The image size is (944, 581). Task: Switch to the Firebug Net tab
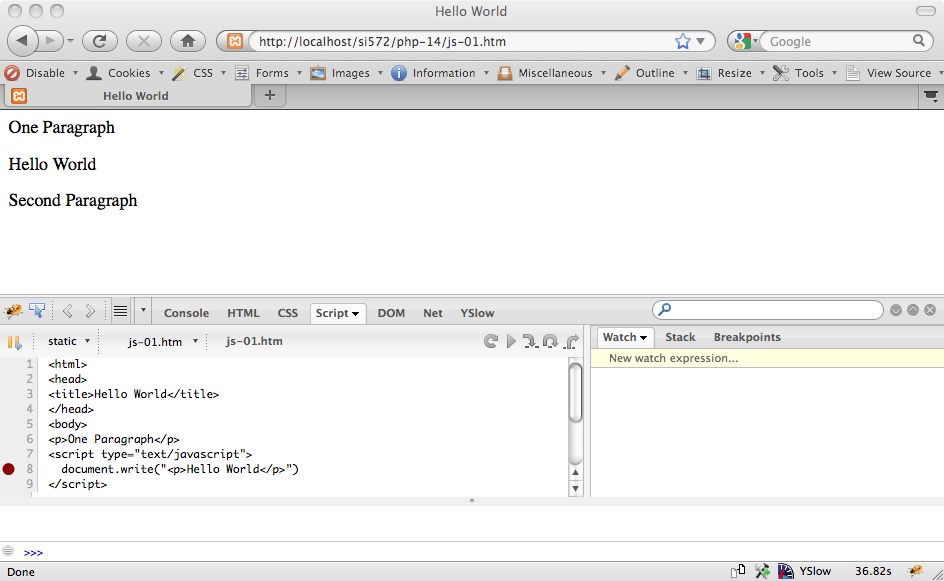click(x=432, y=313)
